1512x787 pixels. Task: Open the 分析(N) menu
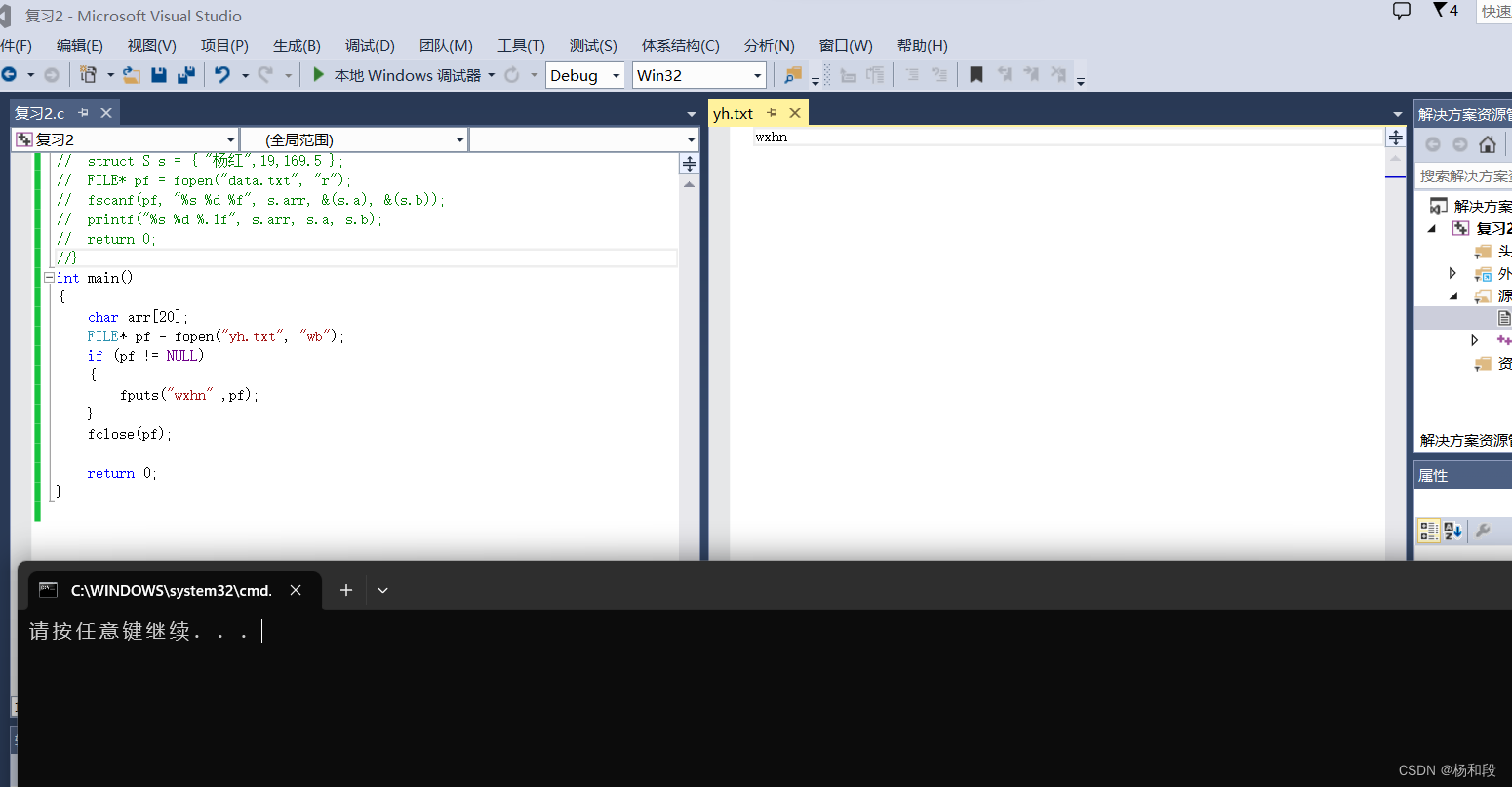point(769,46)
